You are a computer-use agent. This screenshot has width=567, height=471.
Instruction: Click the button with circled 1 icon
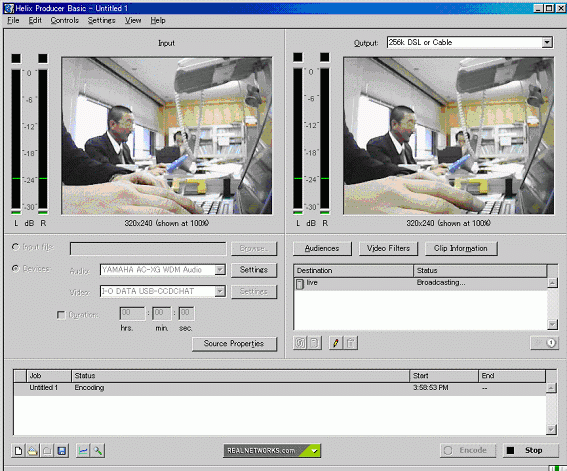544,343
